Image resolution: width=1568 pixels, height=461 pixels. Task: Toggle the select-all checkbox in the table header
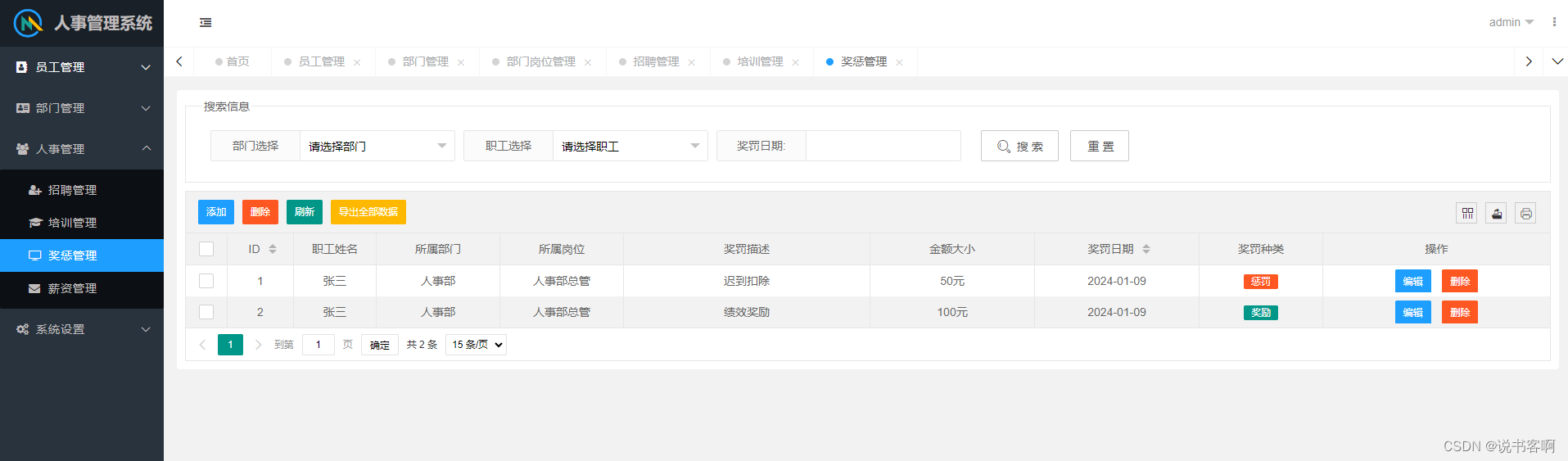(206, 249)
